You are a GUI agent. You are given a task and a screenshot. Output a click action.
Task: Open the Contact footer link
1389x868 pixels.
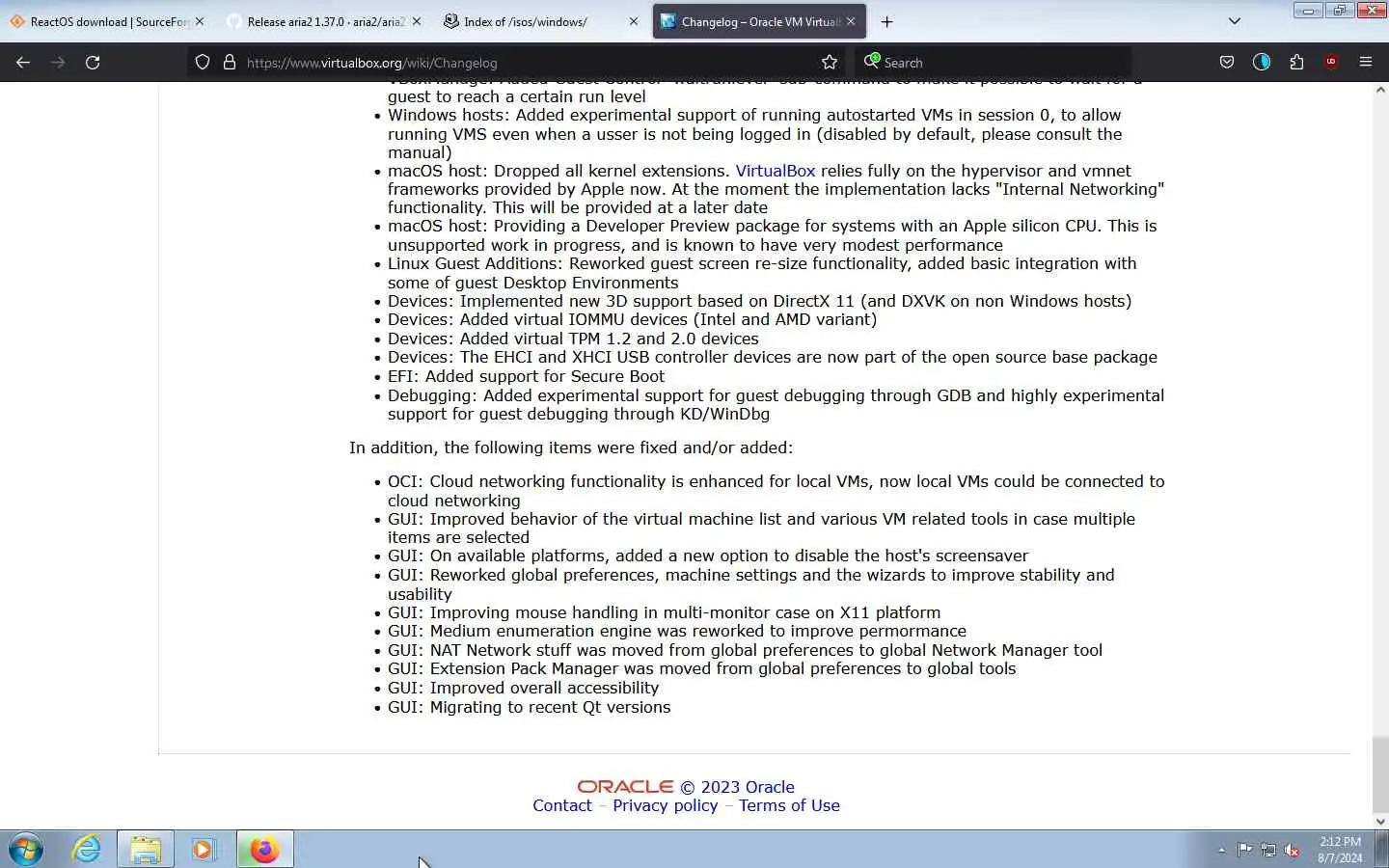562,805
